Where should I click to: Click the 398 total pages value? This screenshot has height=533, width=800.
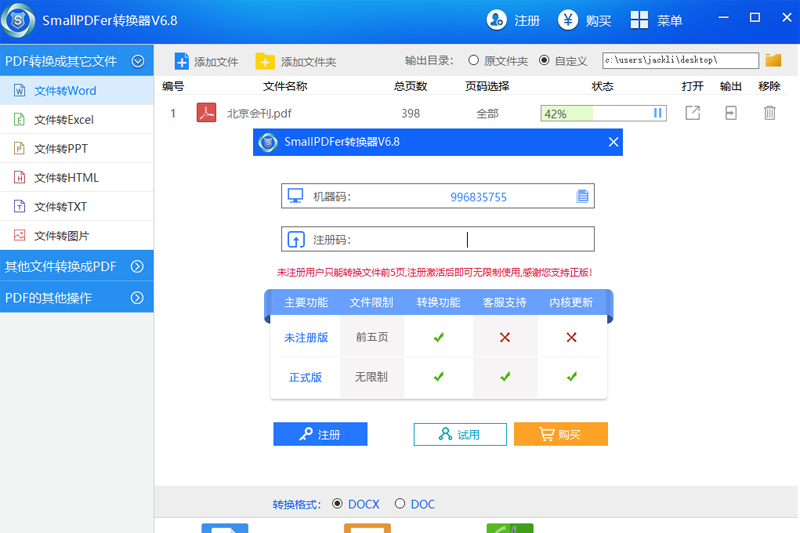(x=410, y=113)
